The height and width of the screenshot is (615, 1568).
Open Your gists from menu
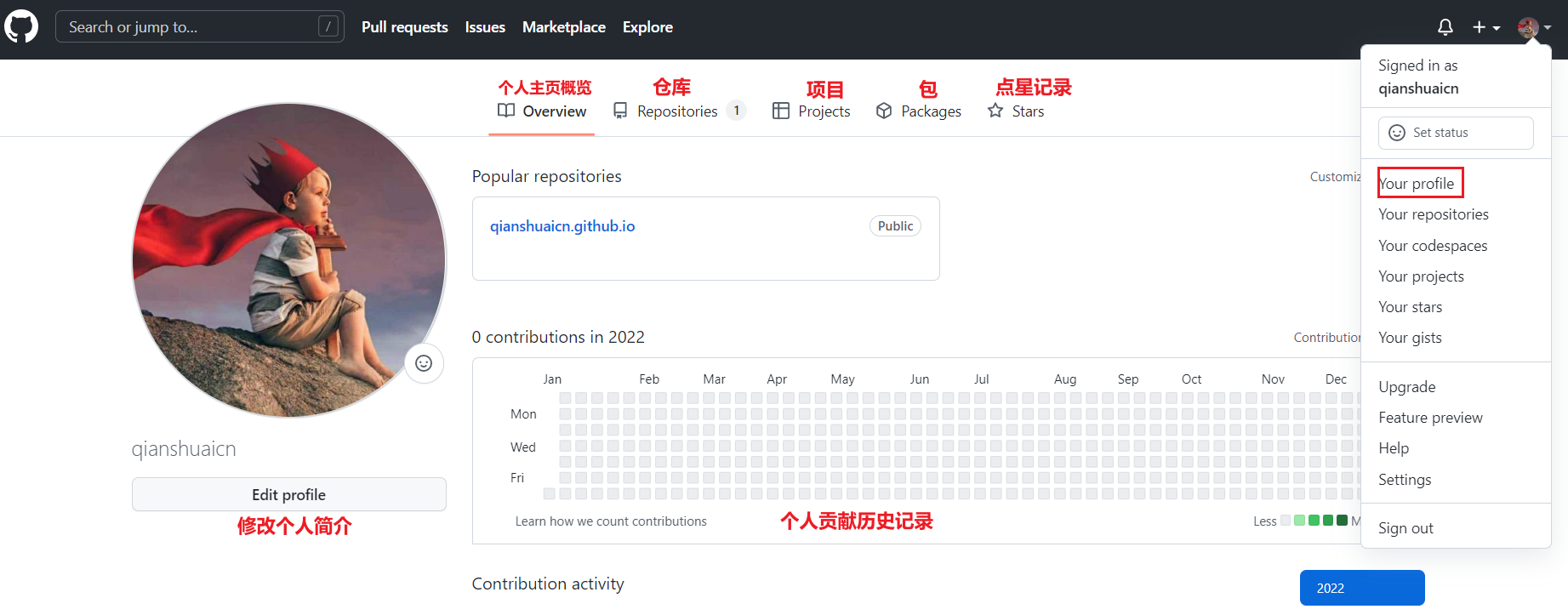coord(1410,338)
